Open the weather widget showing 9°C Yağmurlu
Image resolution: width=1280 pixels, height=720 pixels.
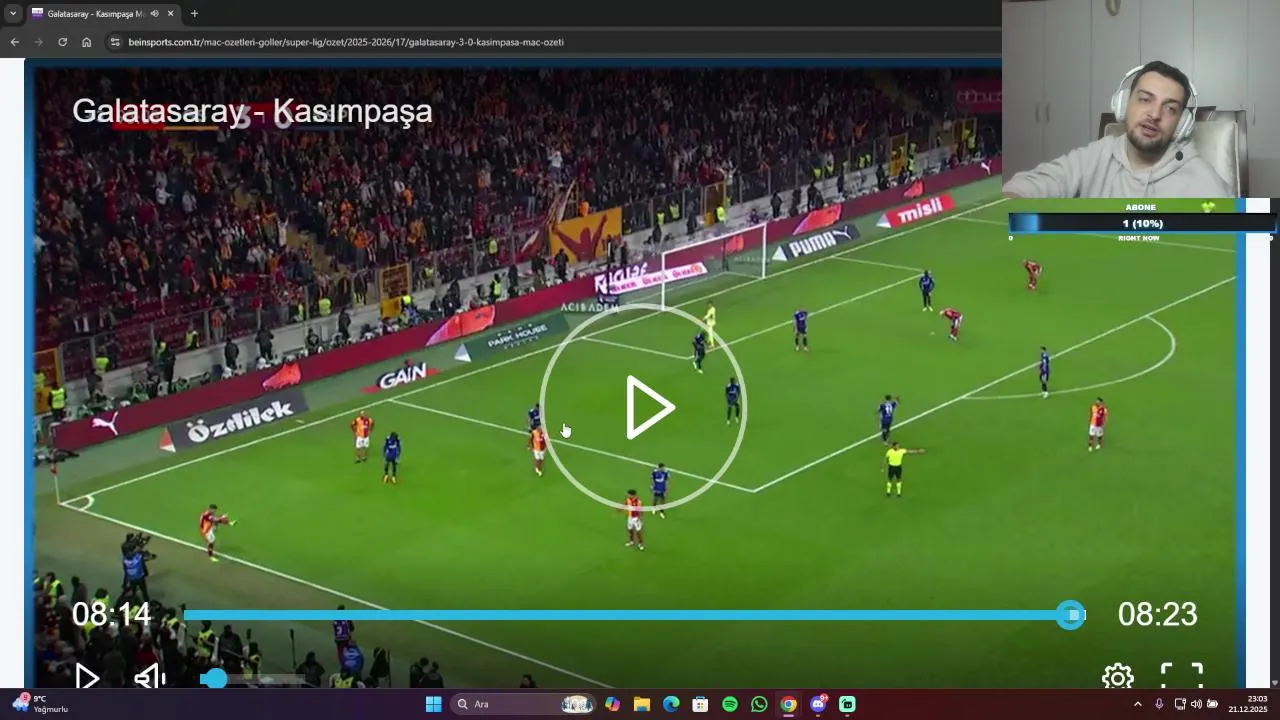pos(40,704)
